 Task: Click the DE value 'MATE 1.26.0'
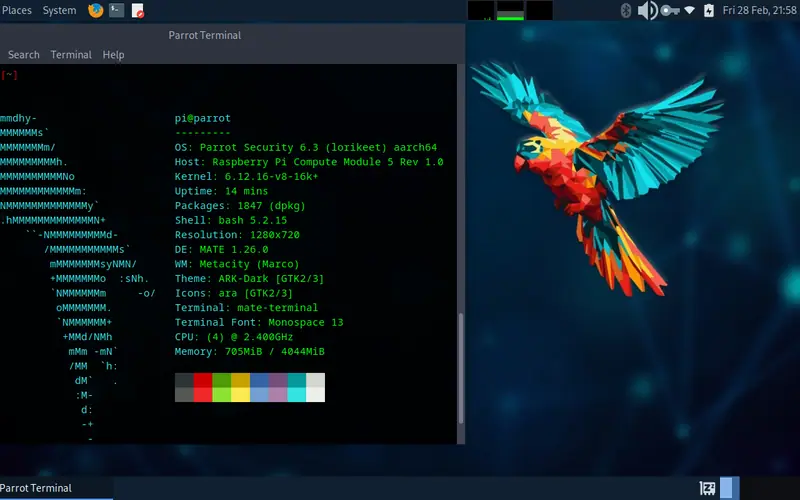[234, 249]
